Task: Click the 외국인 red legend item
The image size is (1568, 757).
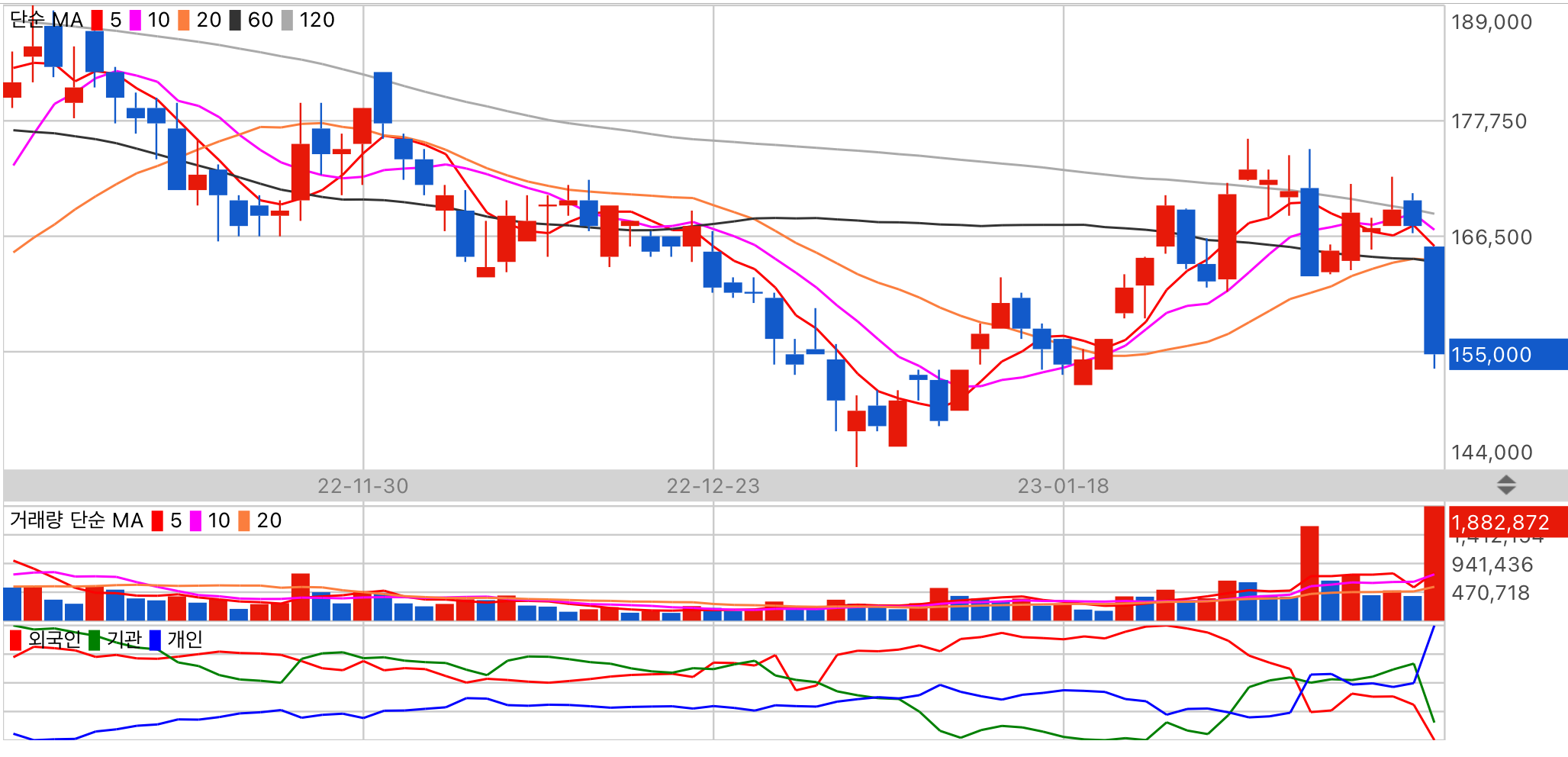Action: (45, 639)
